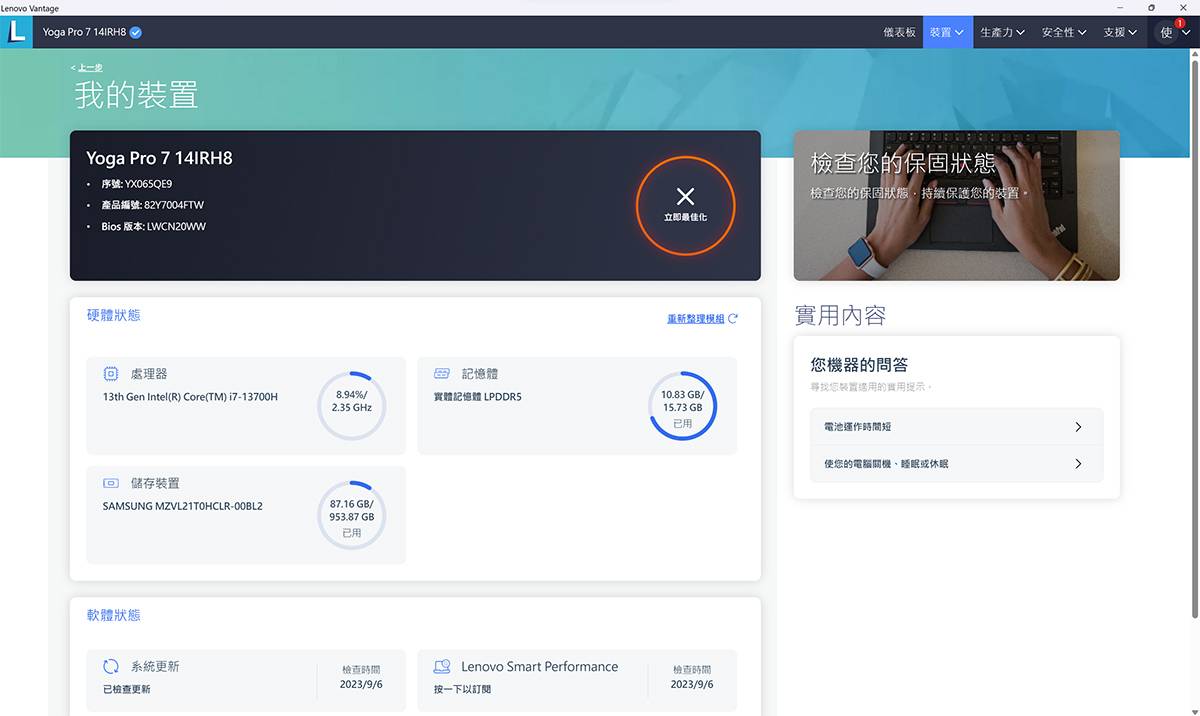Click the 13th Gen Intel Core i7-13700H text
1200x716 pixels.
point(190,397)
